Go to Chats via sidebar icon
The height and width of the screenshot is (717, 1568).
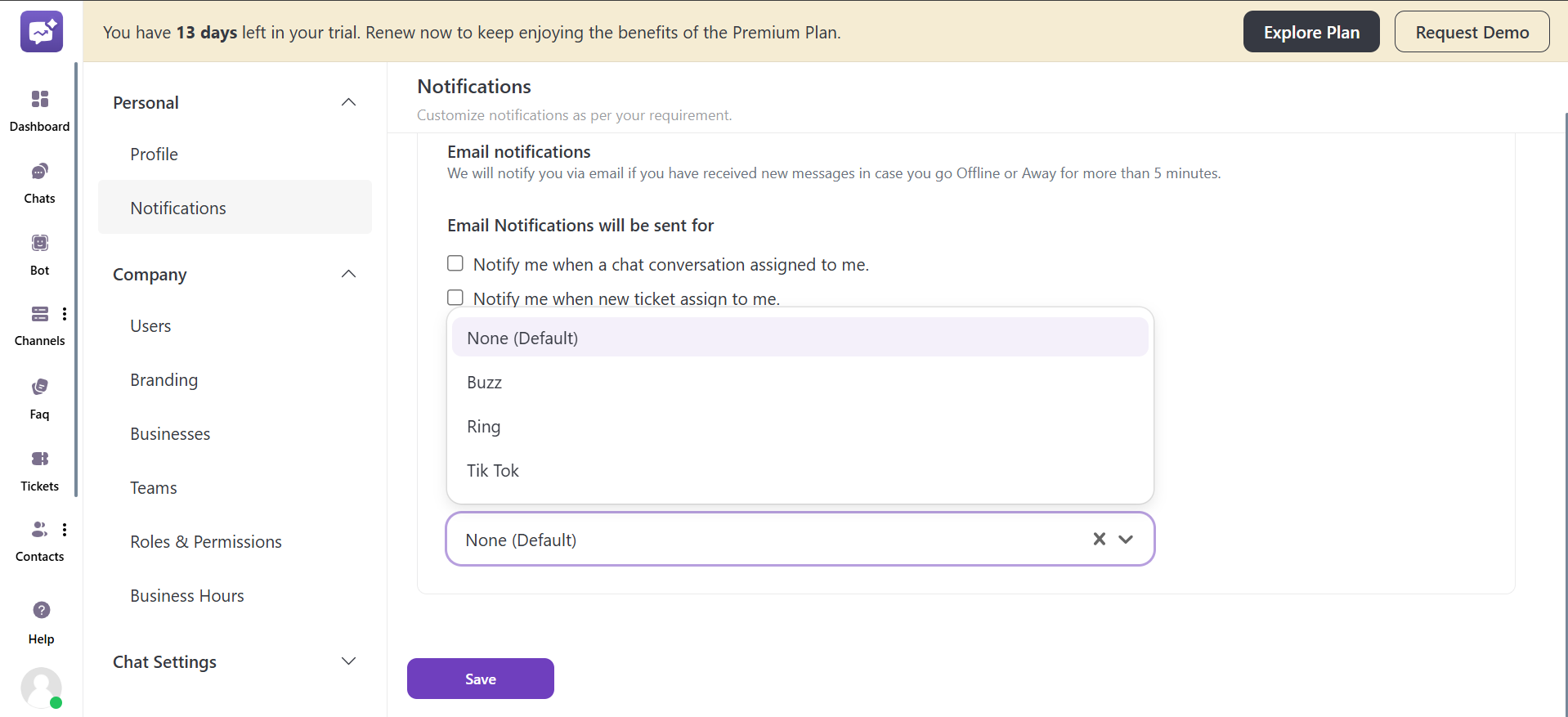click(x=39, y=172)
